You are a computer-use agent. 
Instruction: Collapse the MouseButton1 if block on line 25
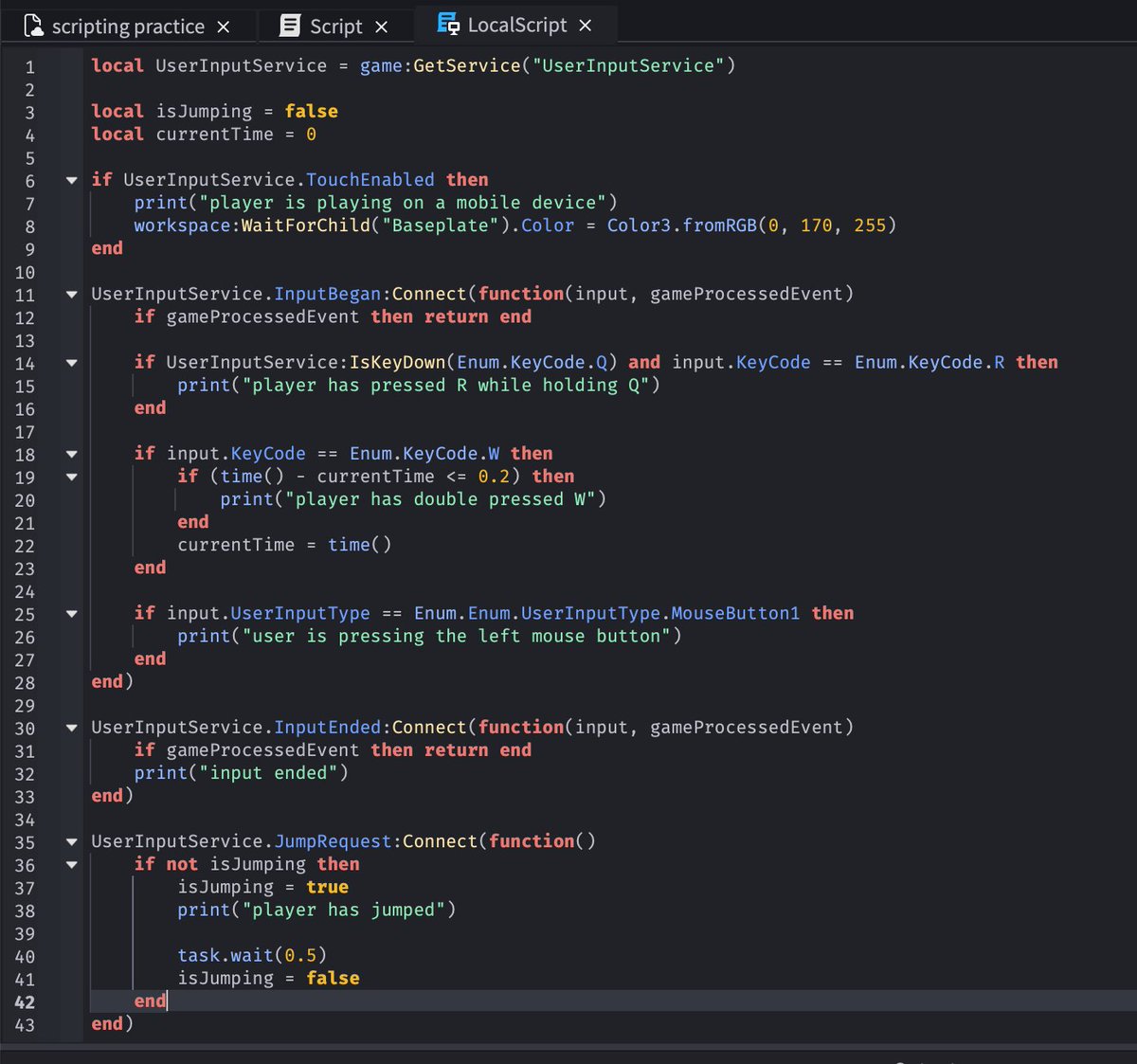tap(71, 614)
